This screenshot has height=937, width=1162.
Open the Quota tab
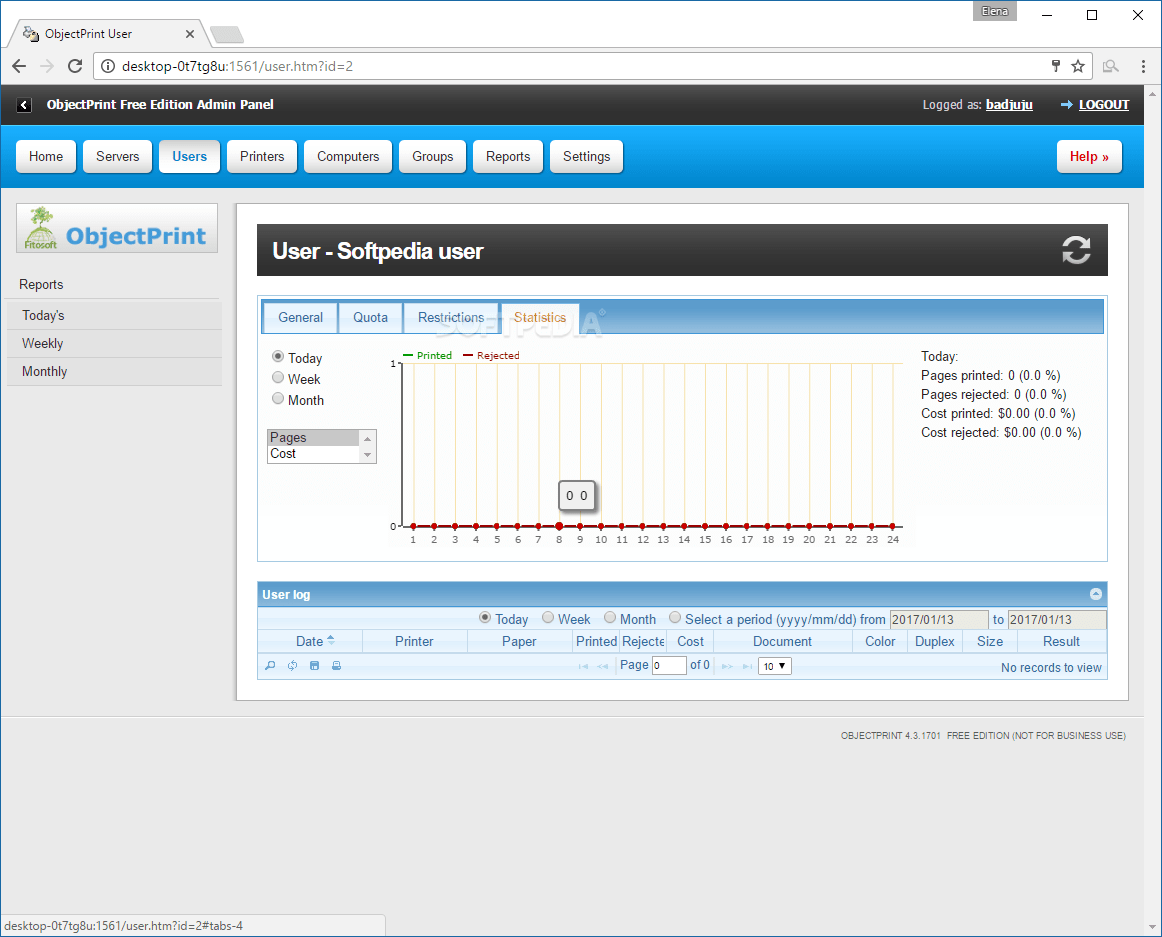point(371,317)
